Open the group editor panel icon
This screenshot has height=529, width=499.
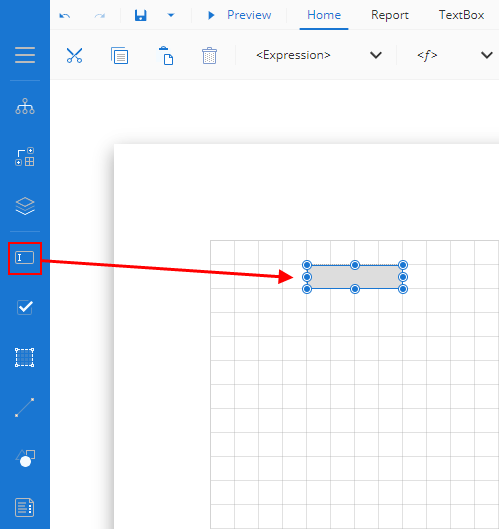[x=25, y=157]
